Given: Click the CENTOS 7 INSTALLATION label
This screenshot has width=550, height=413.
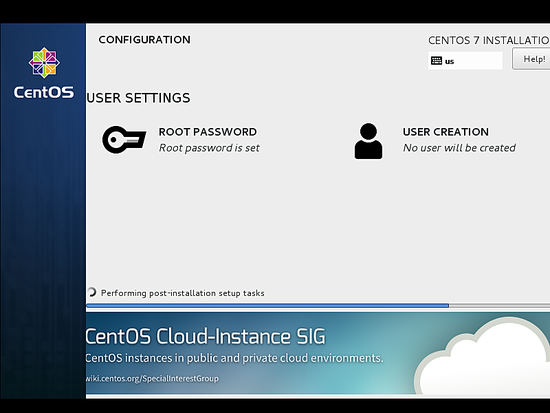Looking at the screenshot, I should click(x=489, y=40).
